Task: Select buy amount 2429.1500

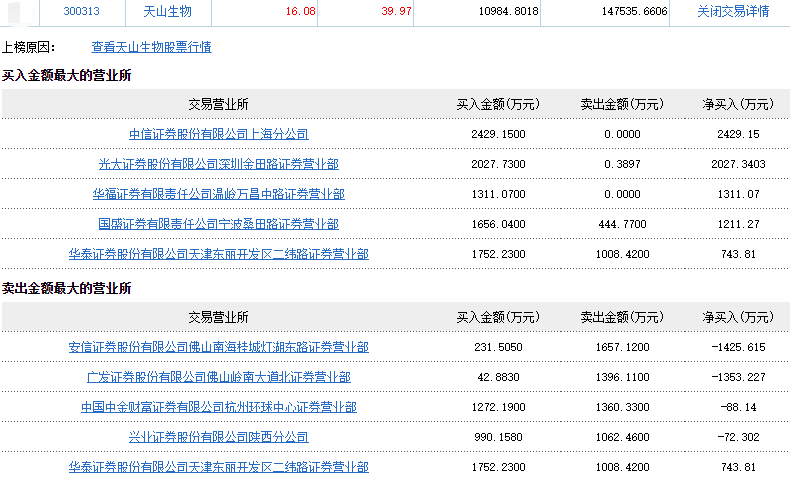Action: (x=498, y=134)
